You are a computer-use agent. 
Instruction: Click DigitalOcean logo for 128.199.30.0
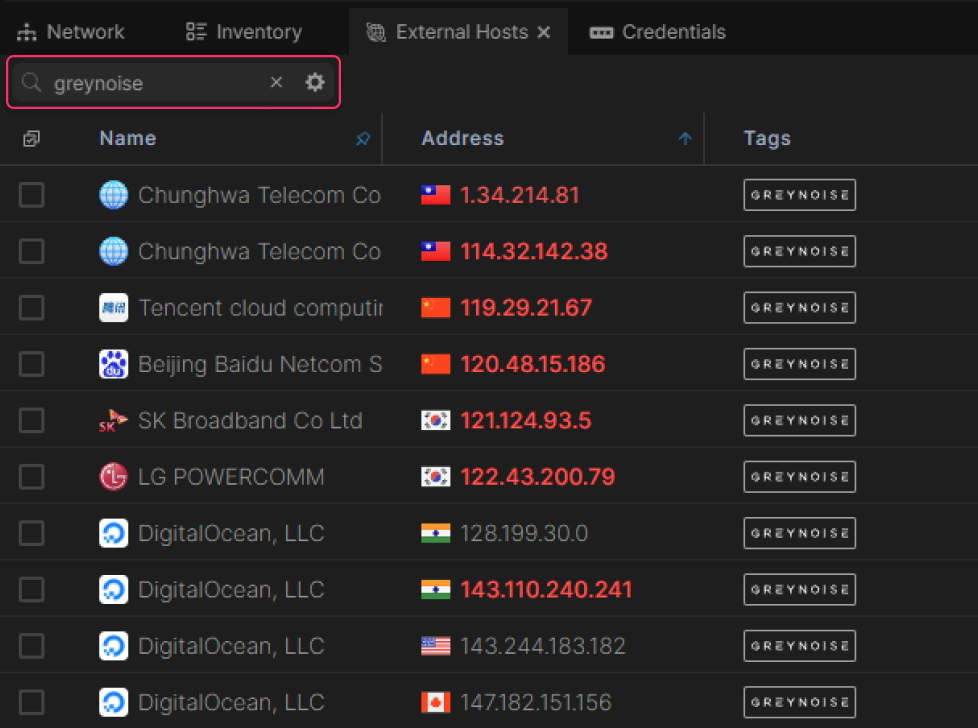click(x=114, y=533)
